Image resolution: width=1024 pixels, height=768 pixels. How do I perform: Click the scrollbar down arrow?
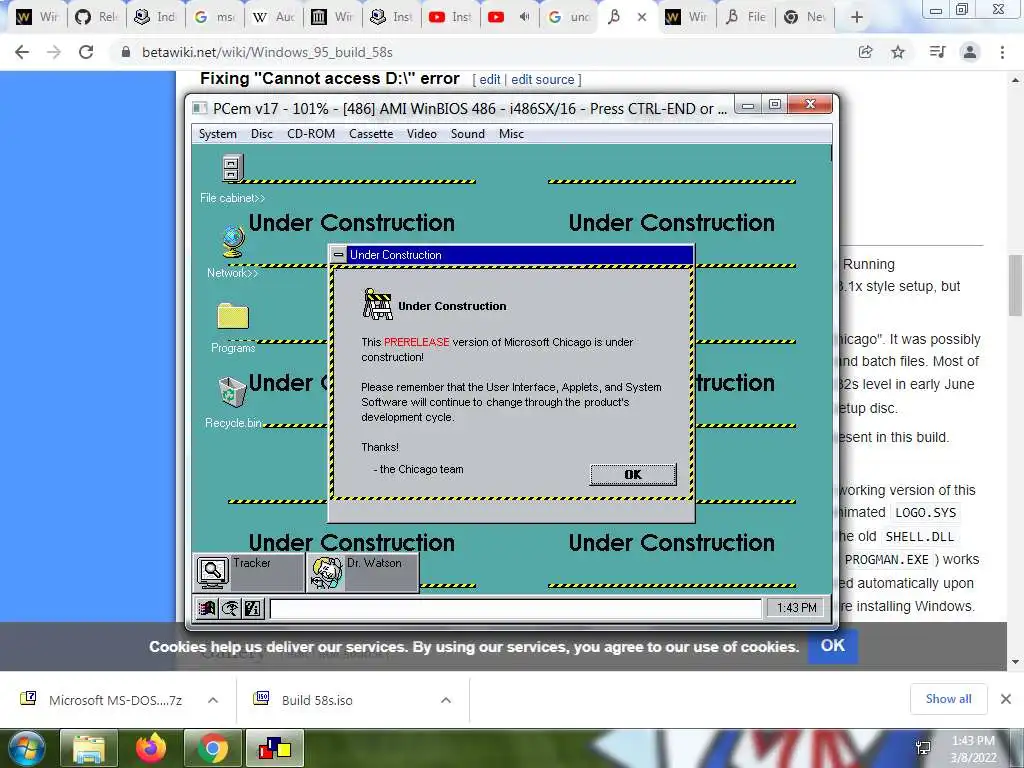pos(1015,662)
